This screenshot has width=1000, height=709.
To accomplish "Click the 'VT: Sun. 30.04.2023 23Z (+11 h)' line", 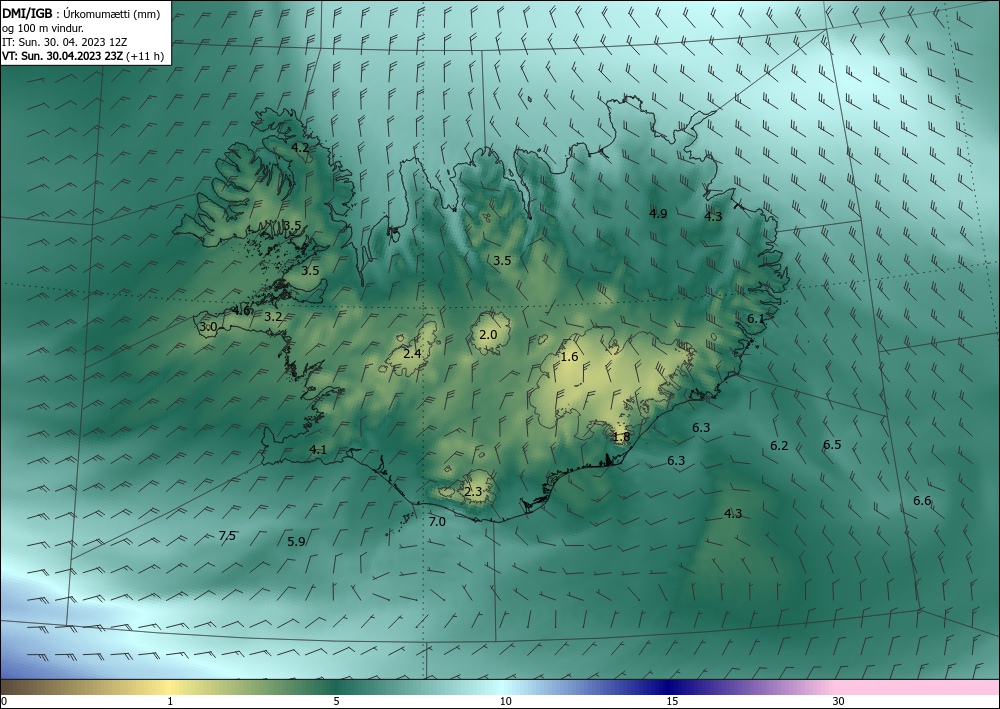I will [83, 56].
